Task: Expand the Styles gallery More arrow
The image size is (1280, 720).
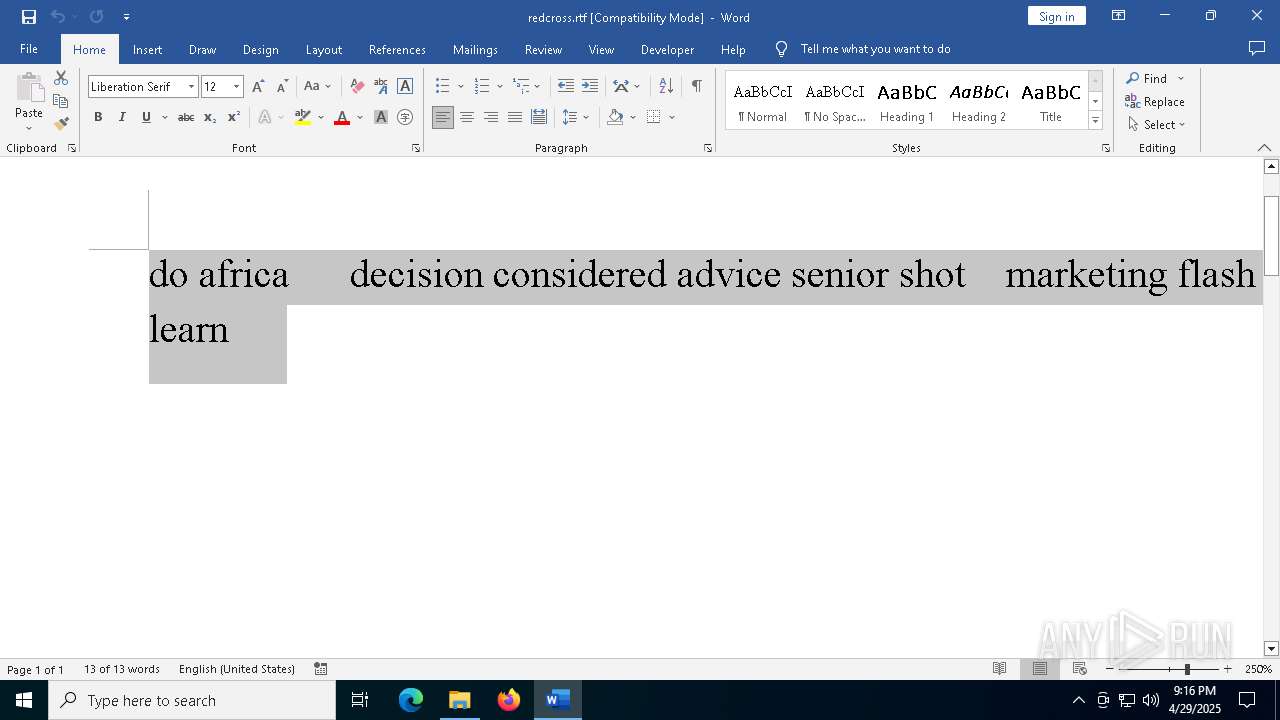Action: tap(1096, 121)
